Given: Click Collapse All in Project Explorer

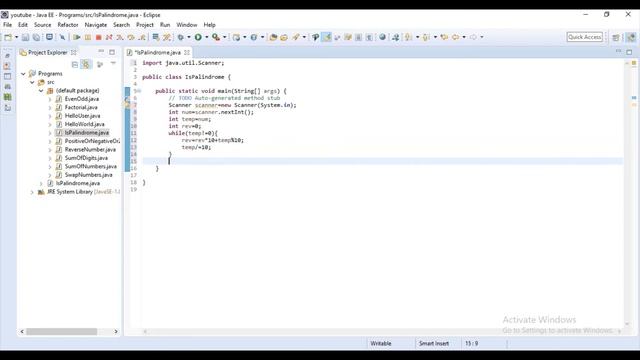Looking at the screenshot, I should tap(75, 64).
